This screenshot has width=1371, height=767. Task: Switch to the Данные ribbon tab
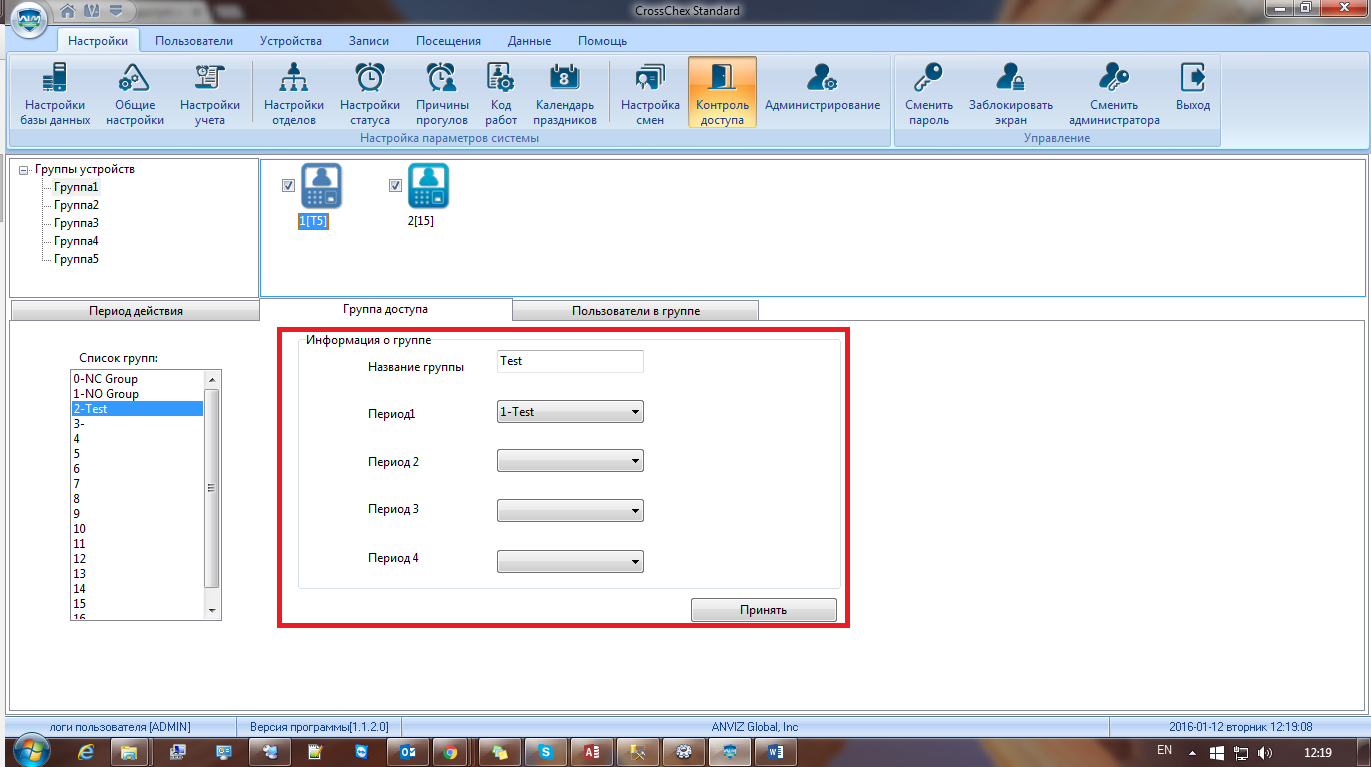pos(529,41)
